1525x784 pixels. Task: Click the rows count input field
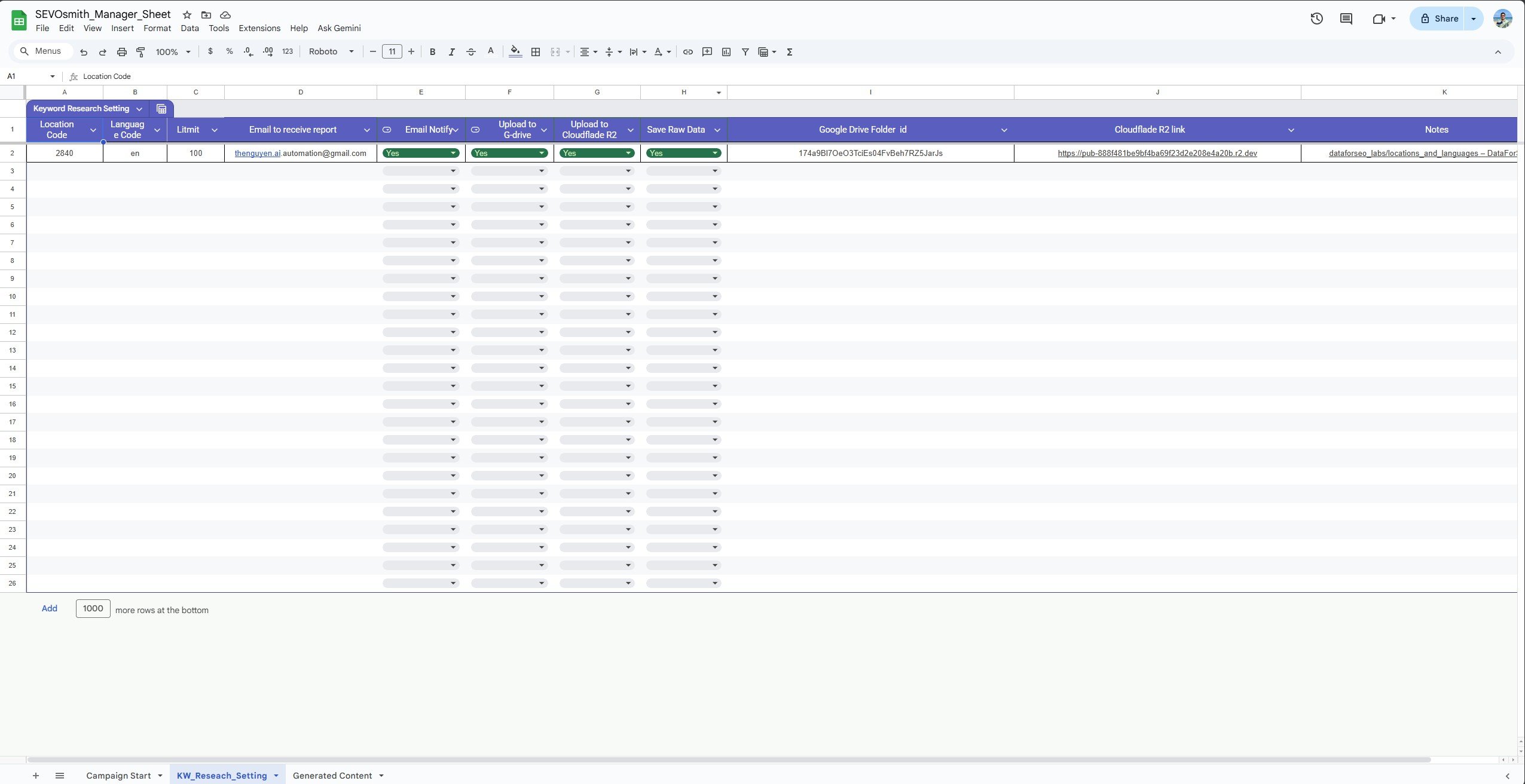pos(93,608)
